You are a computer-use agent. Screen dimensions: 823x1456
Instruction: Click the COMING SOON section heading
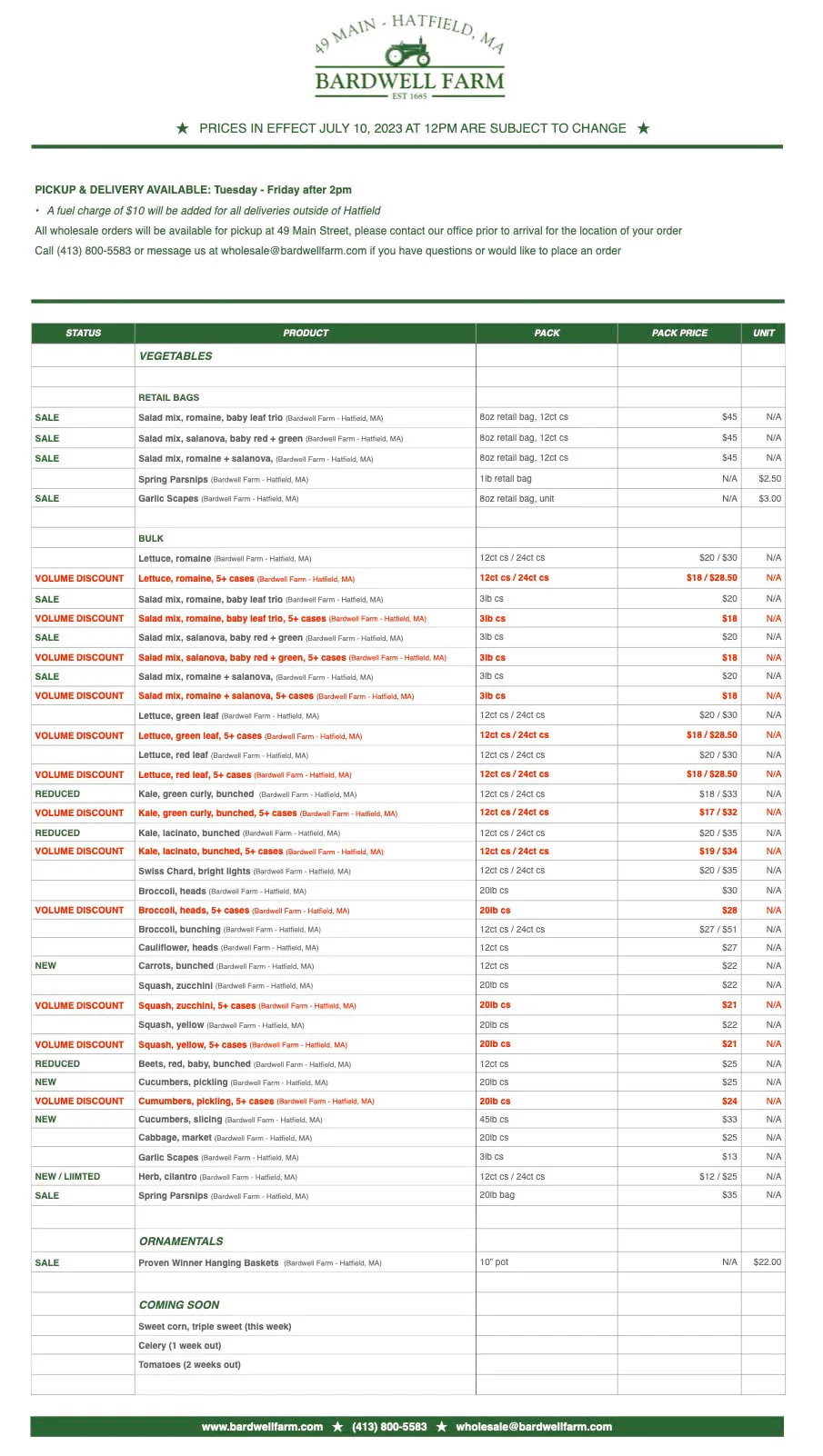pyautogui.click(x=179, y=1304)
